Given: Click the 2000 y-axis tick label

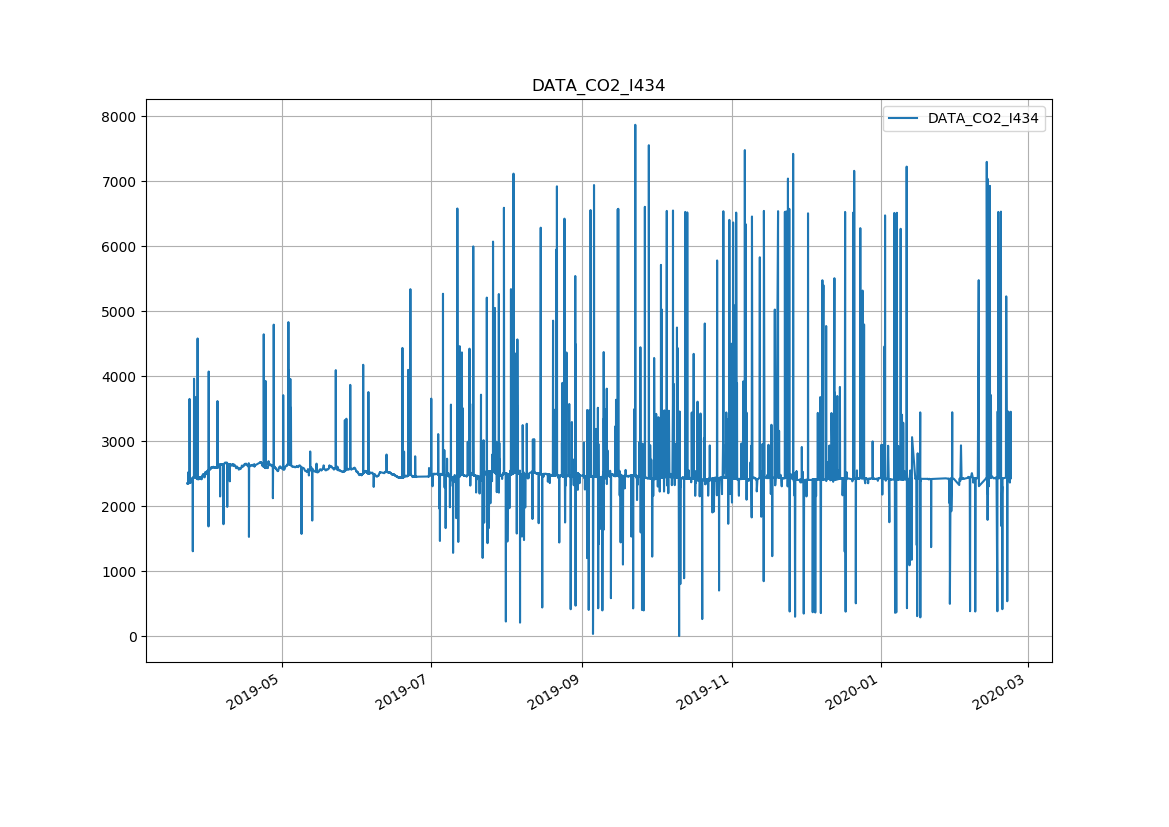Looking at the screenshot, I should pos(120,507).
